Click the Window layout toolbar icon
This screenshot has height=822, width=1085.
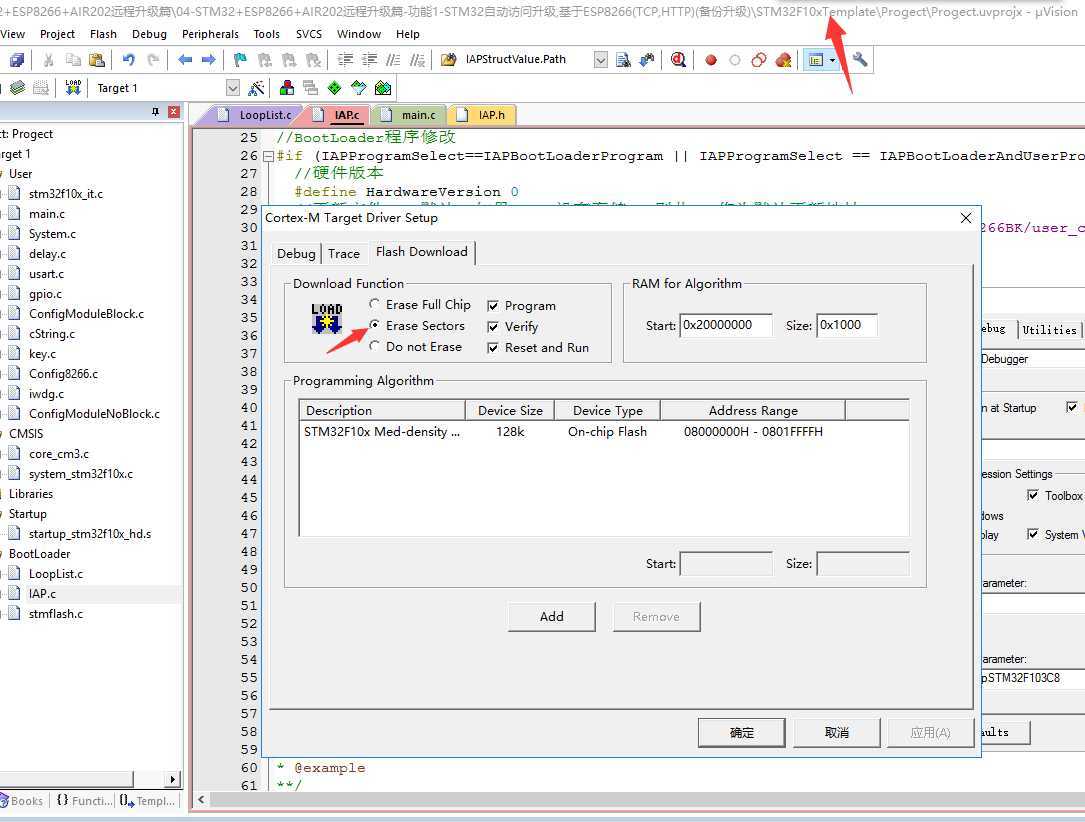816,60
